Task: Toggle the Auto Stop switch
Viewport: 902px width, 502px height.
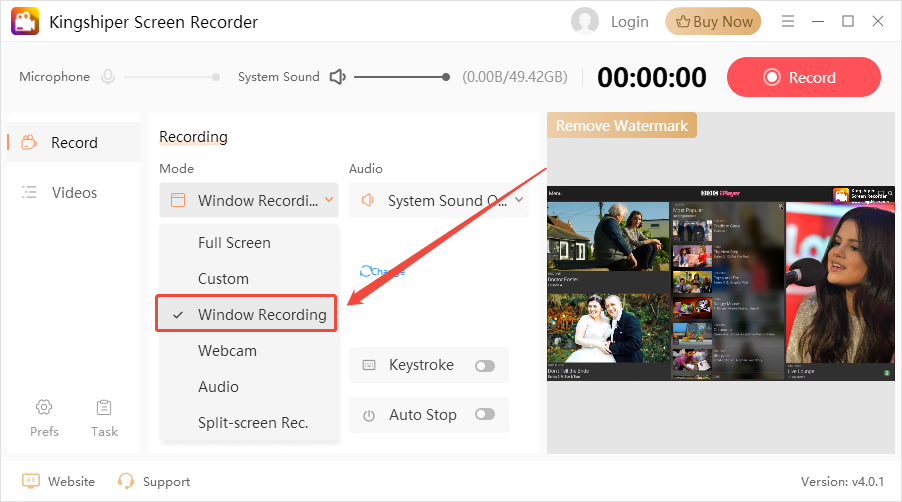Action: click(x=485, y=415)
